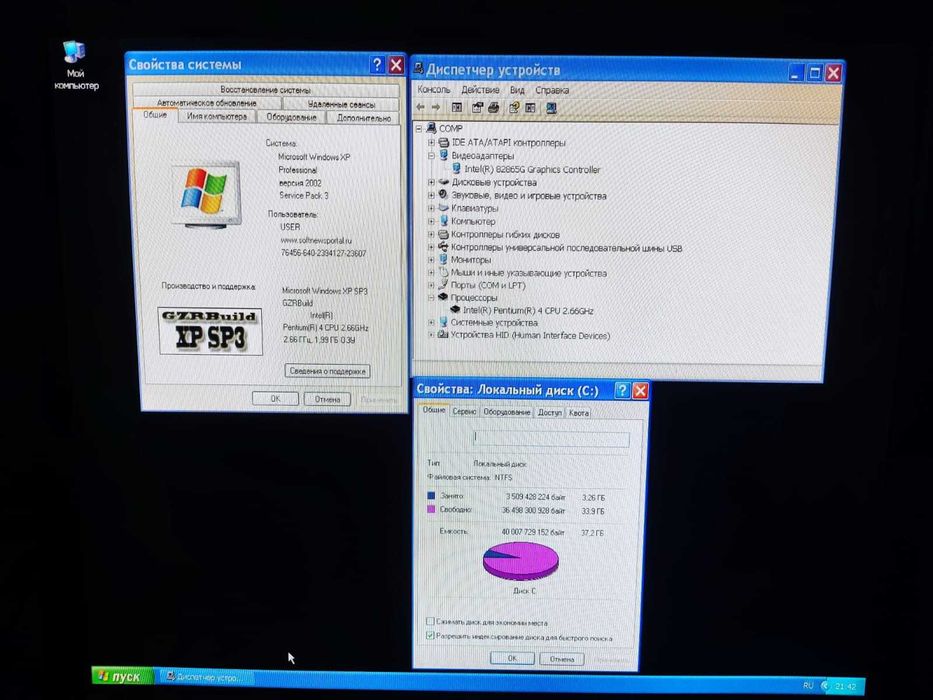Click the help question mark in Disk C properties
933x700 pixels.
pos(622,390)
